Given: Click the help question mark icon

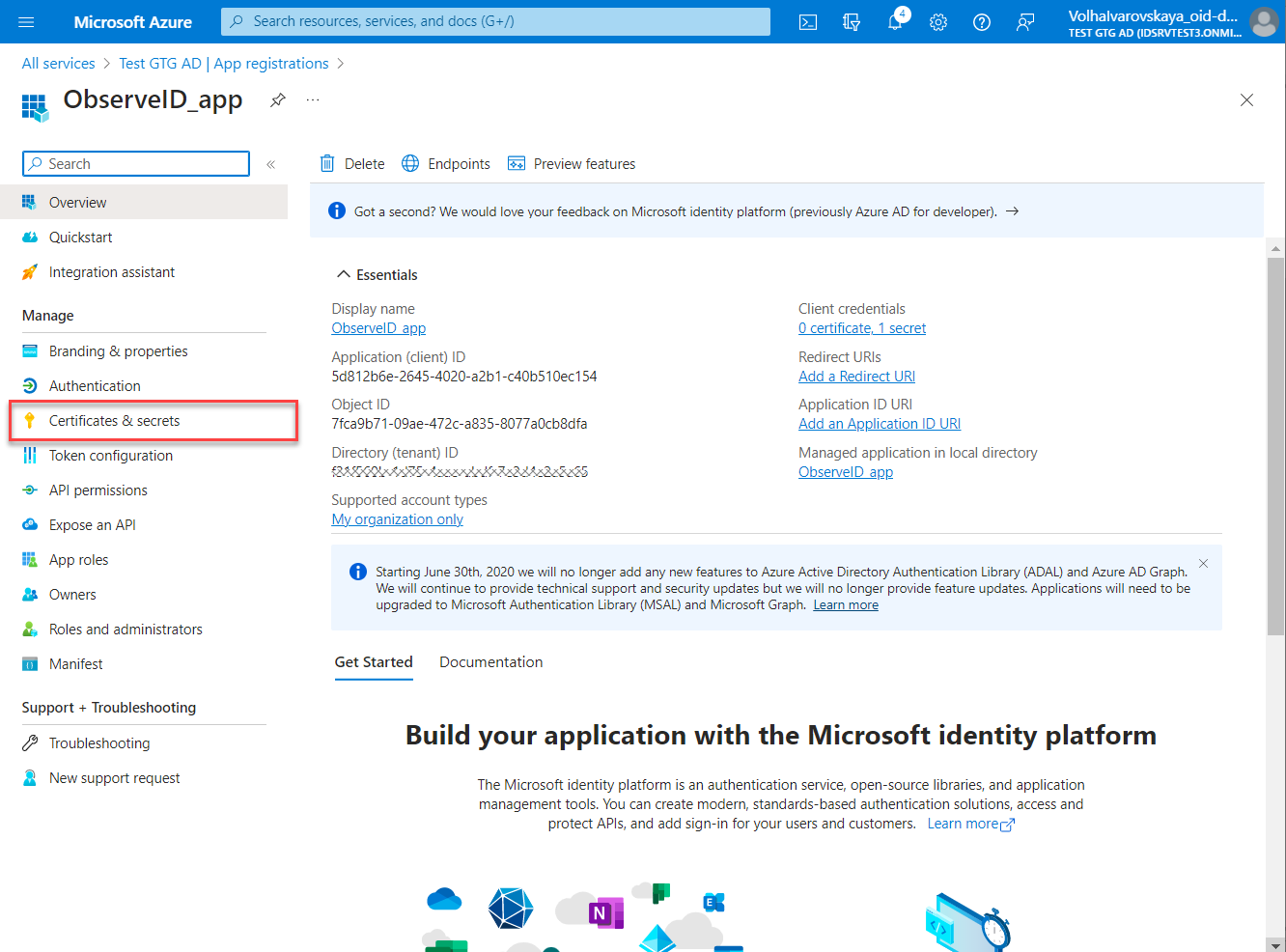Looking at the screenshot, I should tap(982, 22).
